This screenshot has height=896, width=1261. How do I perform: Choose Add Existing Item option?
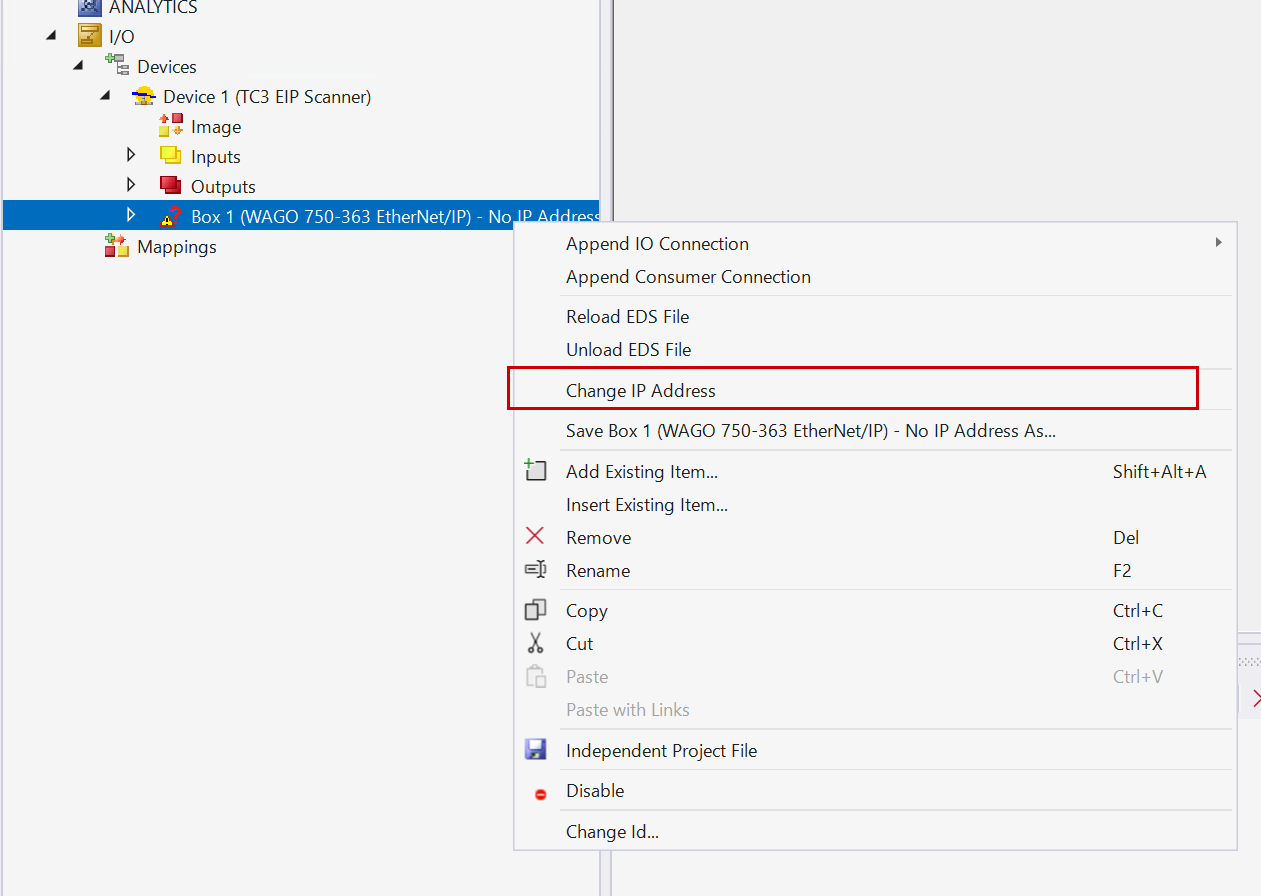641,472
